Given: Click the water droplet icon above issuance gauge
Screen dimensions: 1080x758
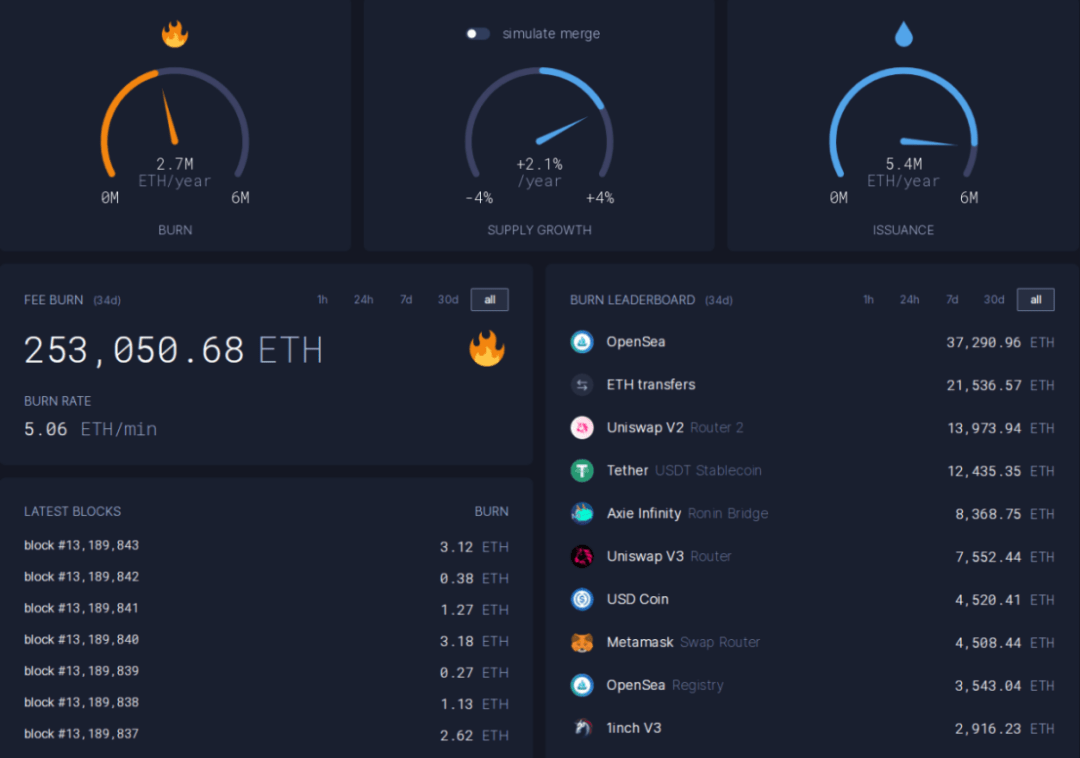Looking at the screenshot, I should (903, 33).
